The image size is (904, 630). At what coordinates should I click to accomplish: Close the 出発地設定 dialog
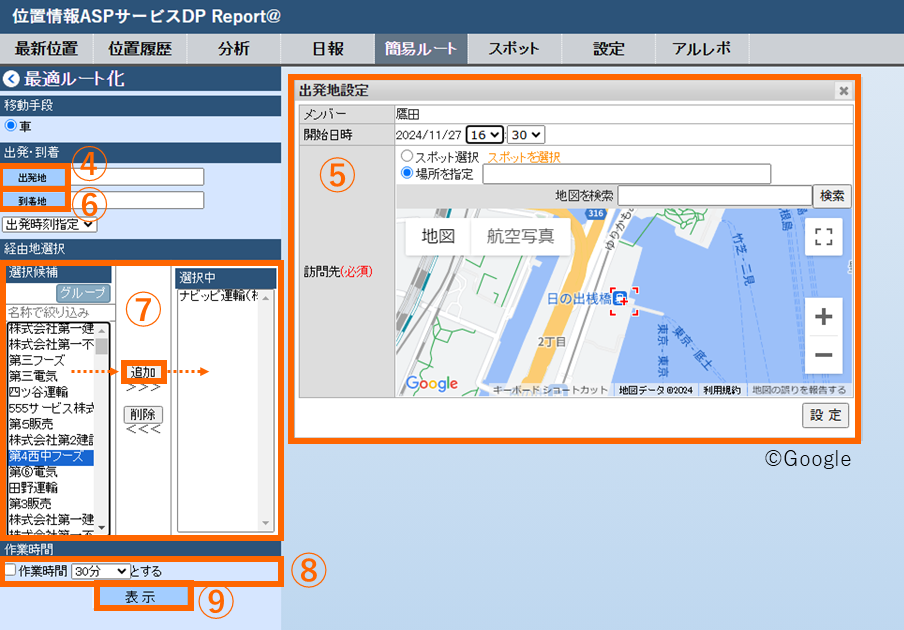[x=843, y=90]
